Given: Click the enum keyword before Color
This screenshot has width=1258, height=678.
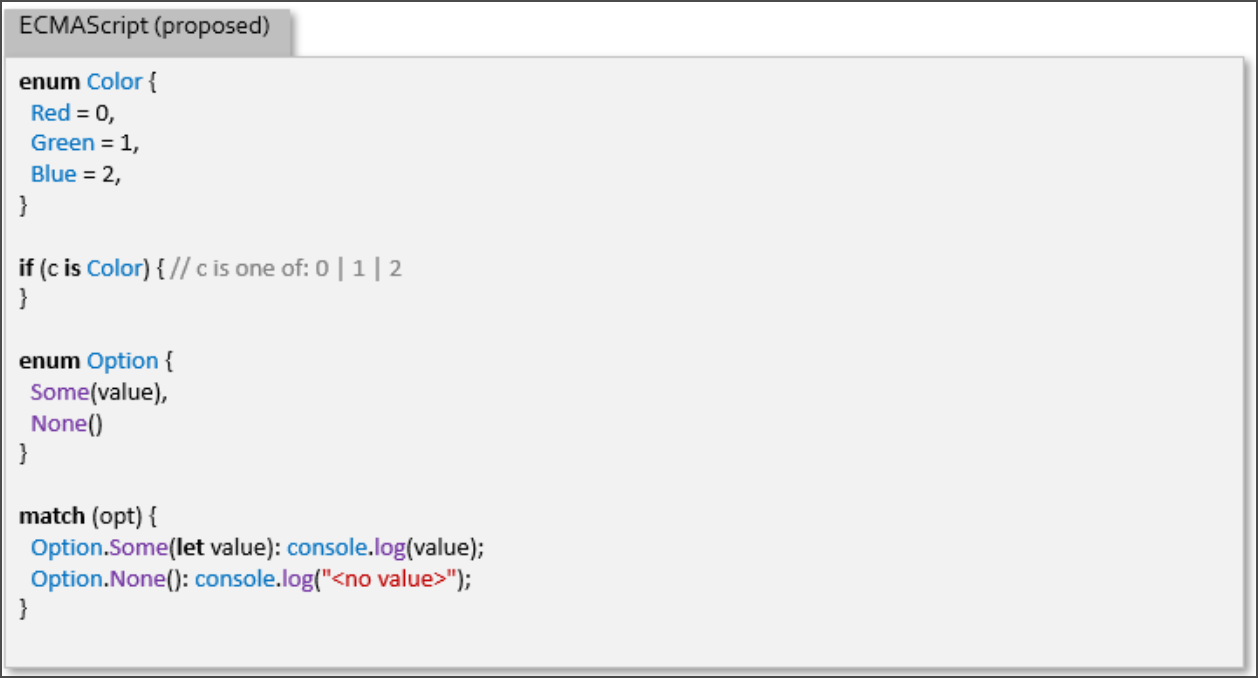Looking at the screenshot, I should pyautogui.click(x=50, y=82).
